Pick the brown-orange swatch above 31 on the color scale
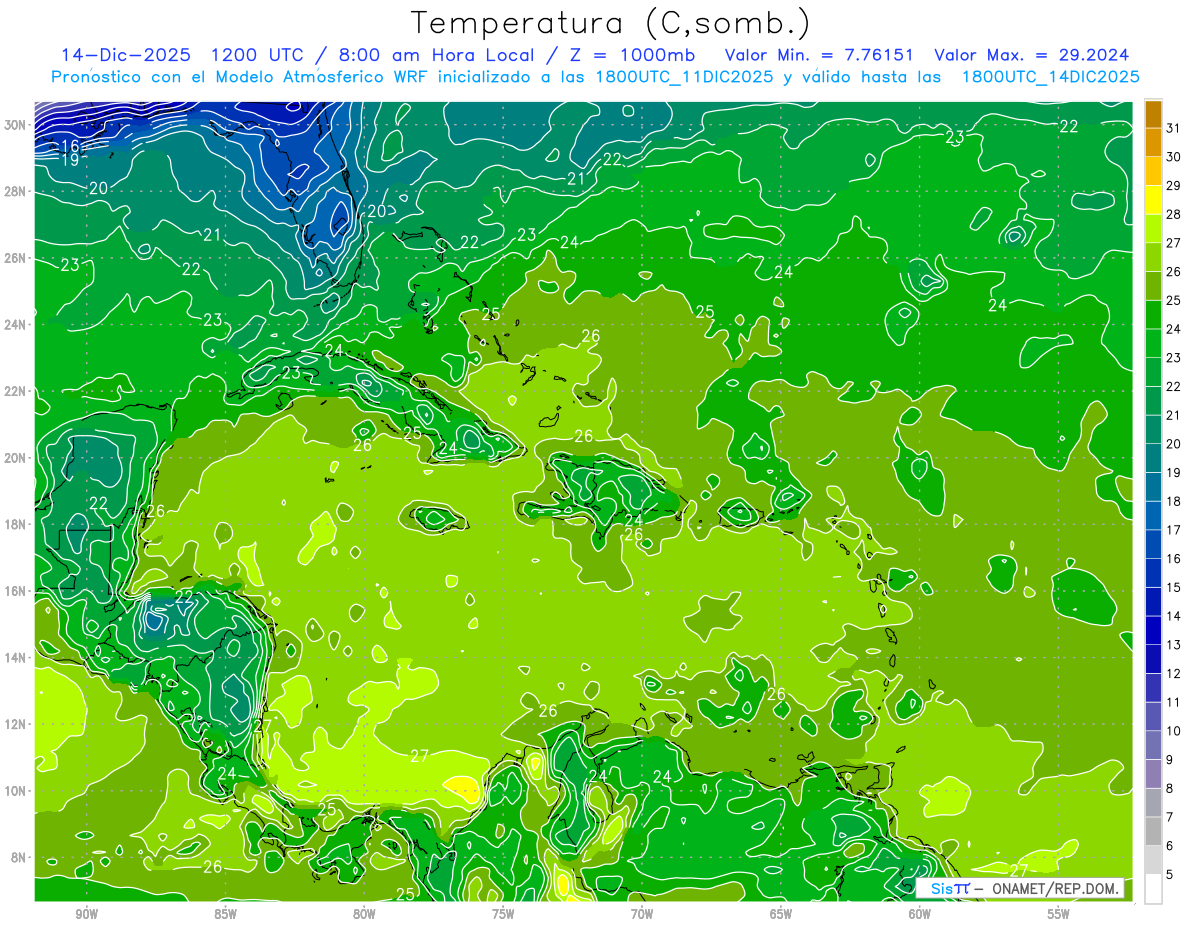The image size is (1200, 927). click(x=1153, y=114)
